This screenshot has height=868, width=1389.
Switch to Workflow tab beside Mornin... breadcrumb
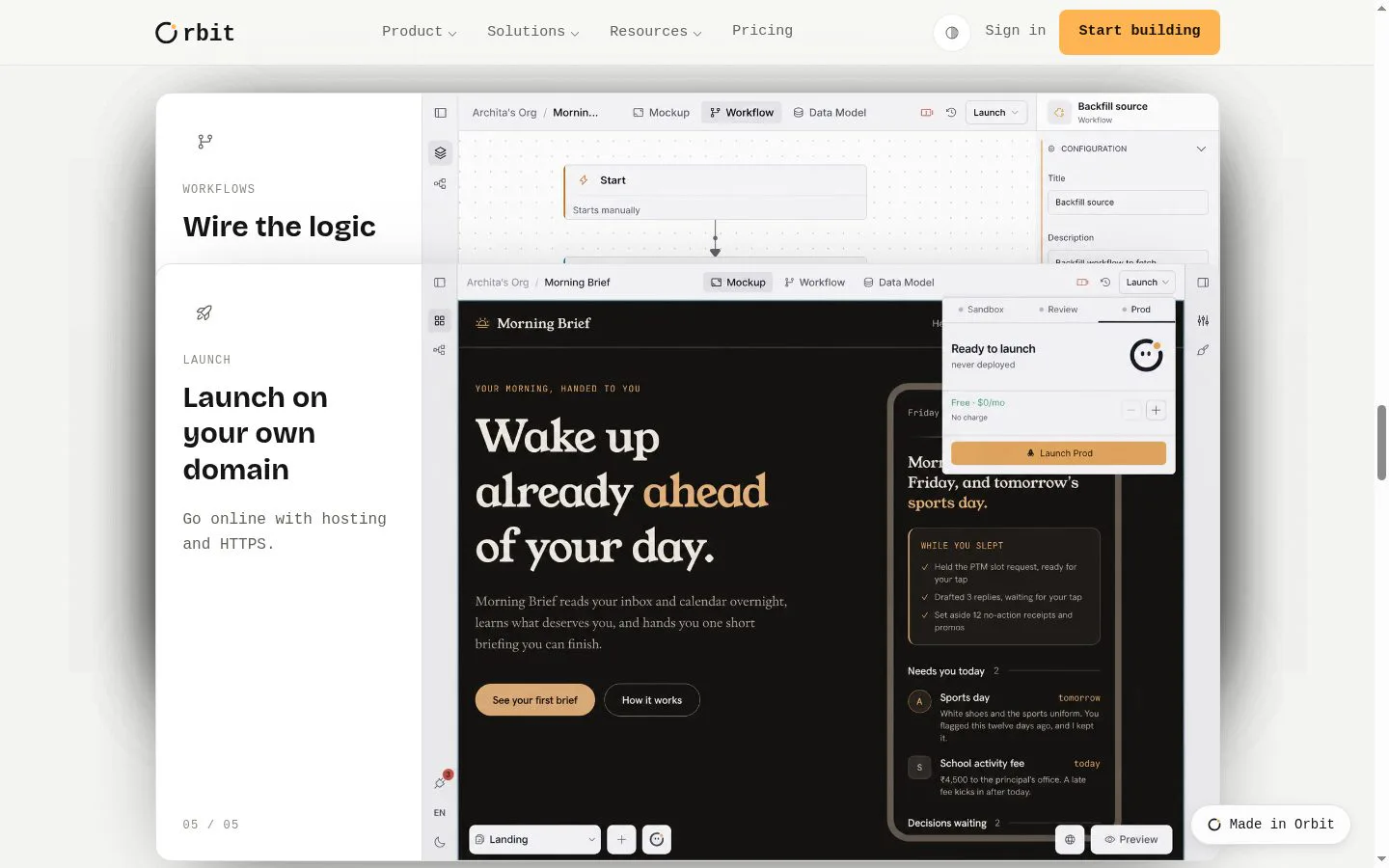[742, 113]
